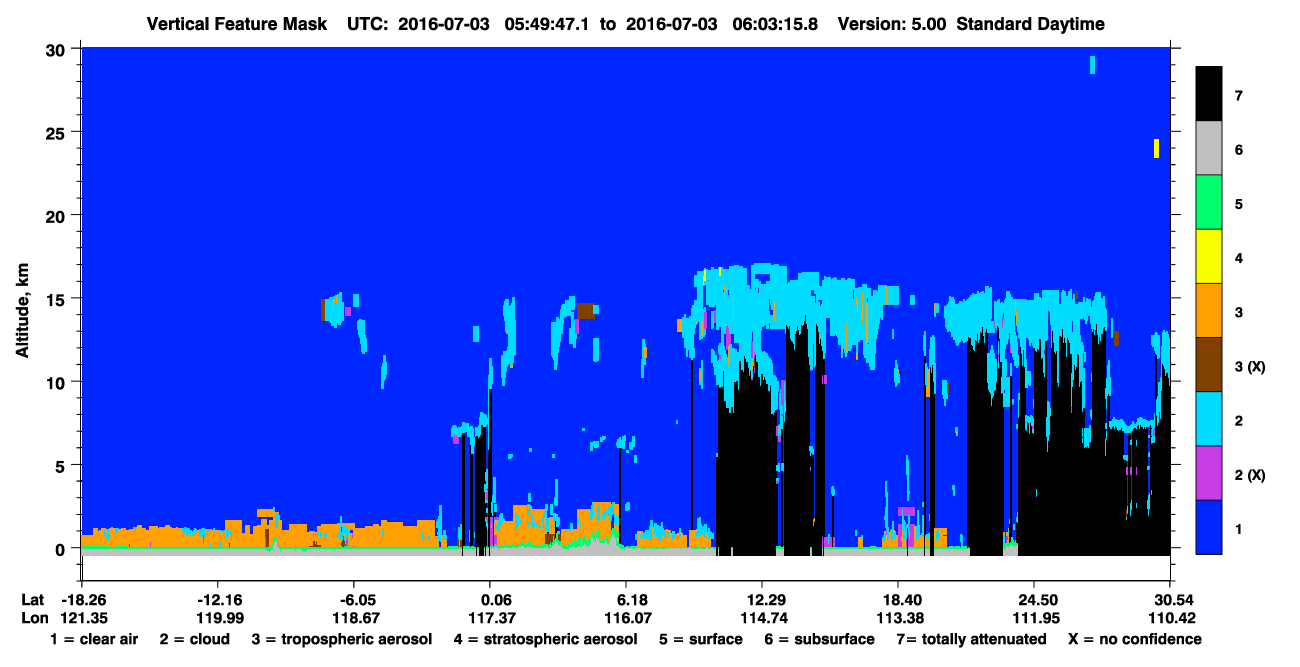1300x667 pixels.
Task: Click the '1 = clear air' legend text
Action: (x=94, y=639)
